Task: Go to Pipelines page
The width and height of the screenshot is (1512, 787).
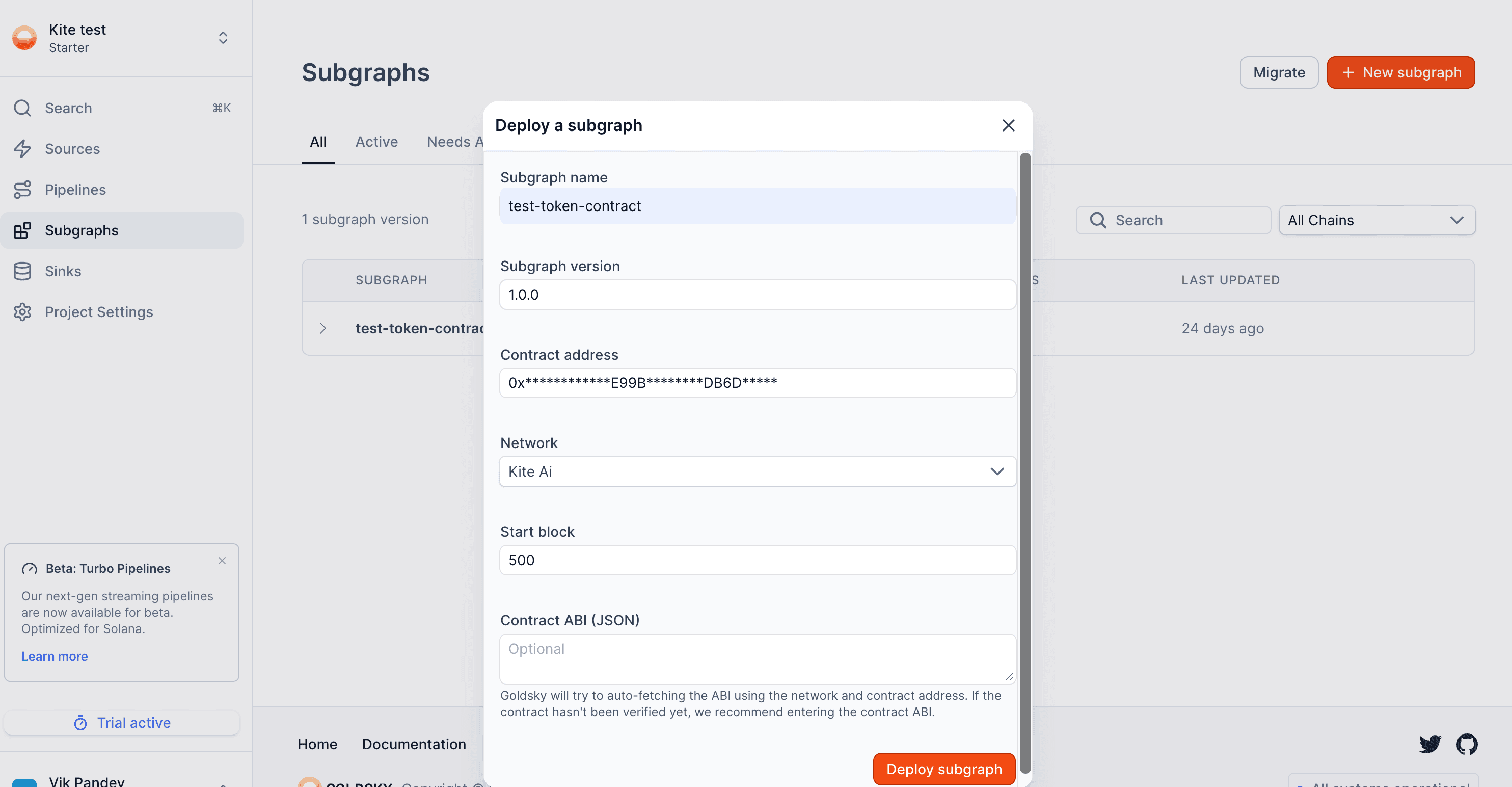Action: point(121,190)
